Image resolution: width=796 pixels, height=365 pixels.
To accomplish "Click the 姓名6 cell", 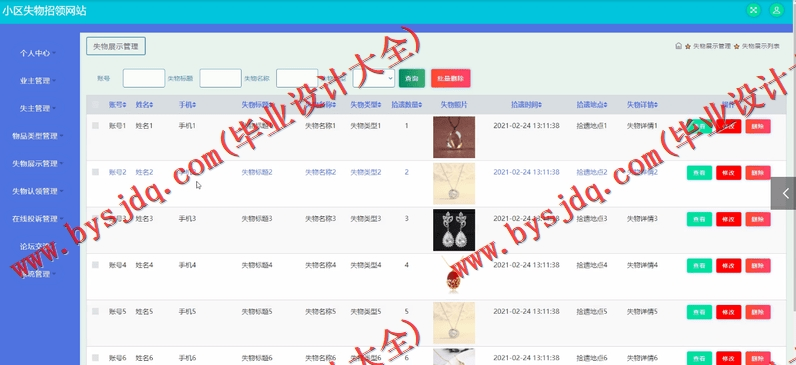I will point(144,358).
